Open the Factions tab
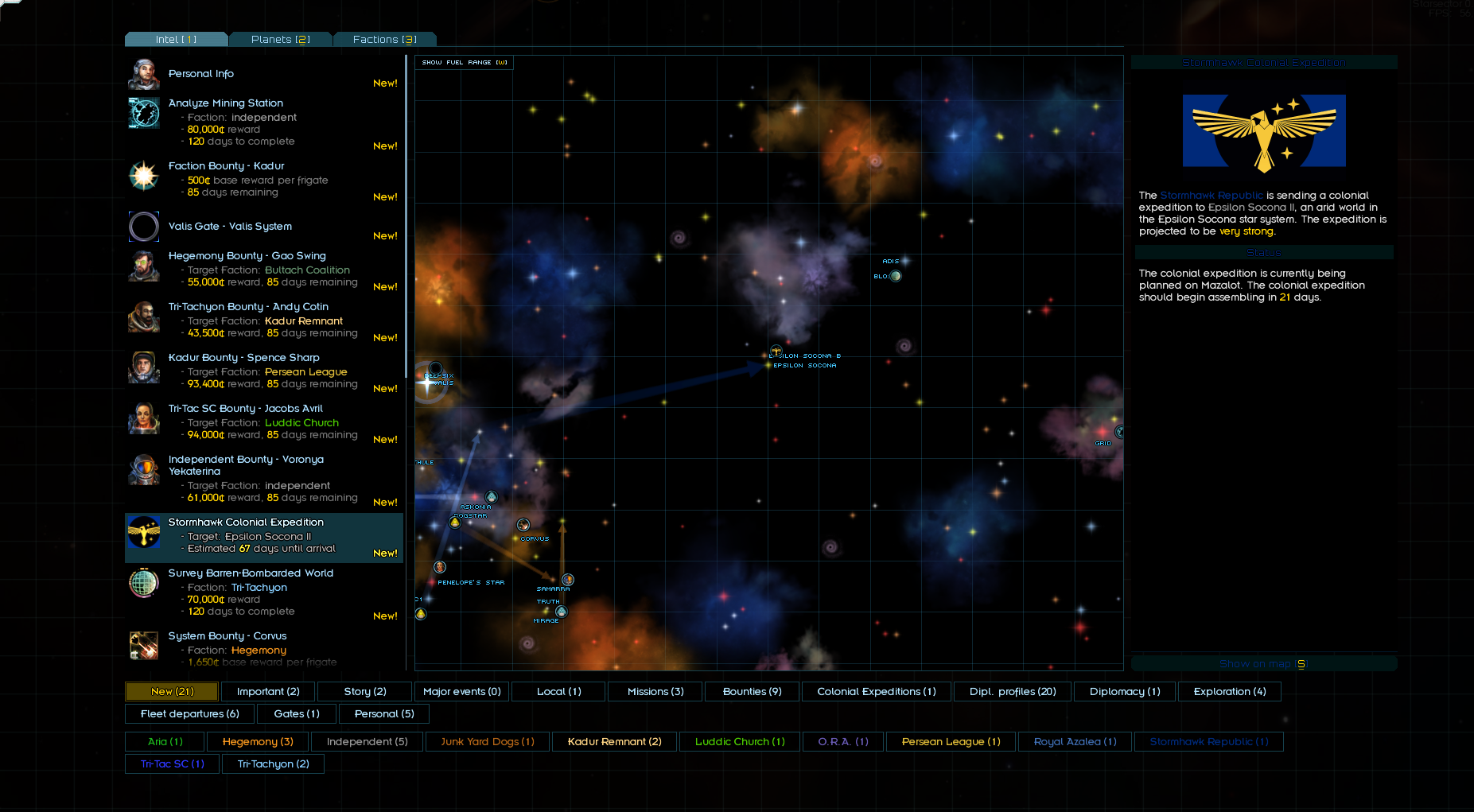 (x=384, y=39)
